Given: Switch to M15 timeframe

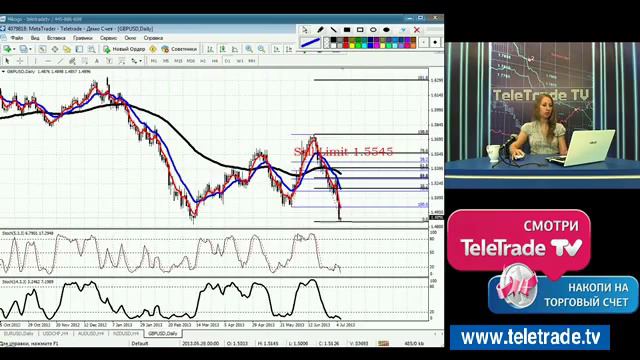Looking at the screenshot, I should [178, 61].
